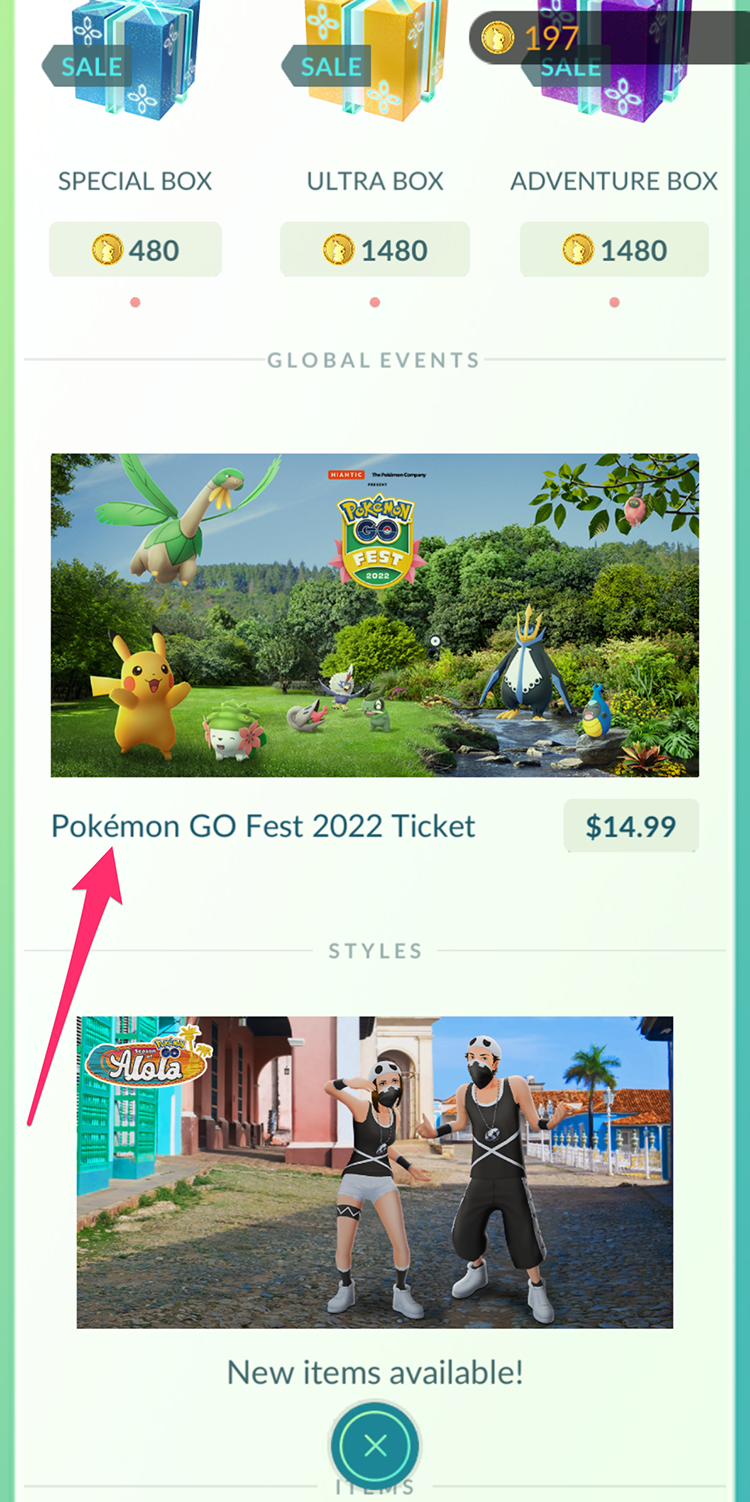
Task: Close the shop with the X button
Action: (x=375, y=1445)
